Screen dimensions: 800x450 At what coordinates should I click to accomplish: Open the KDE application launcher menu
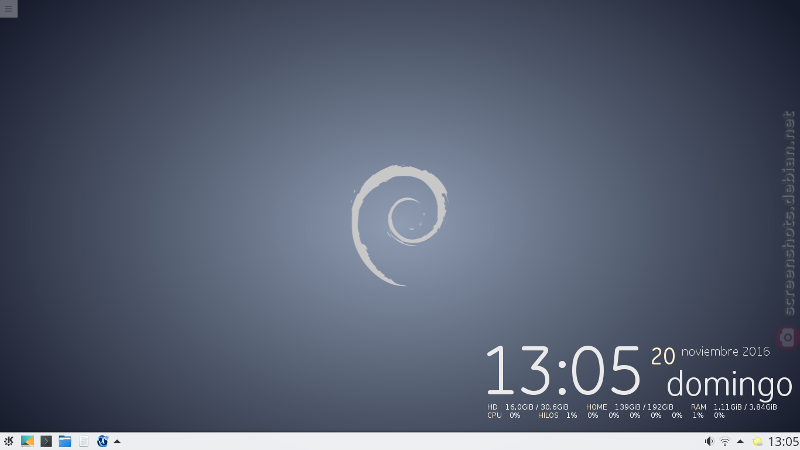pos(9,441)
